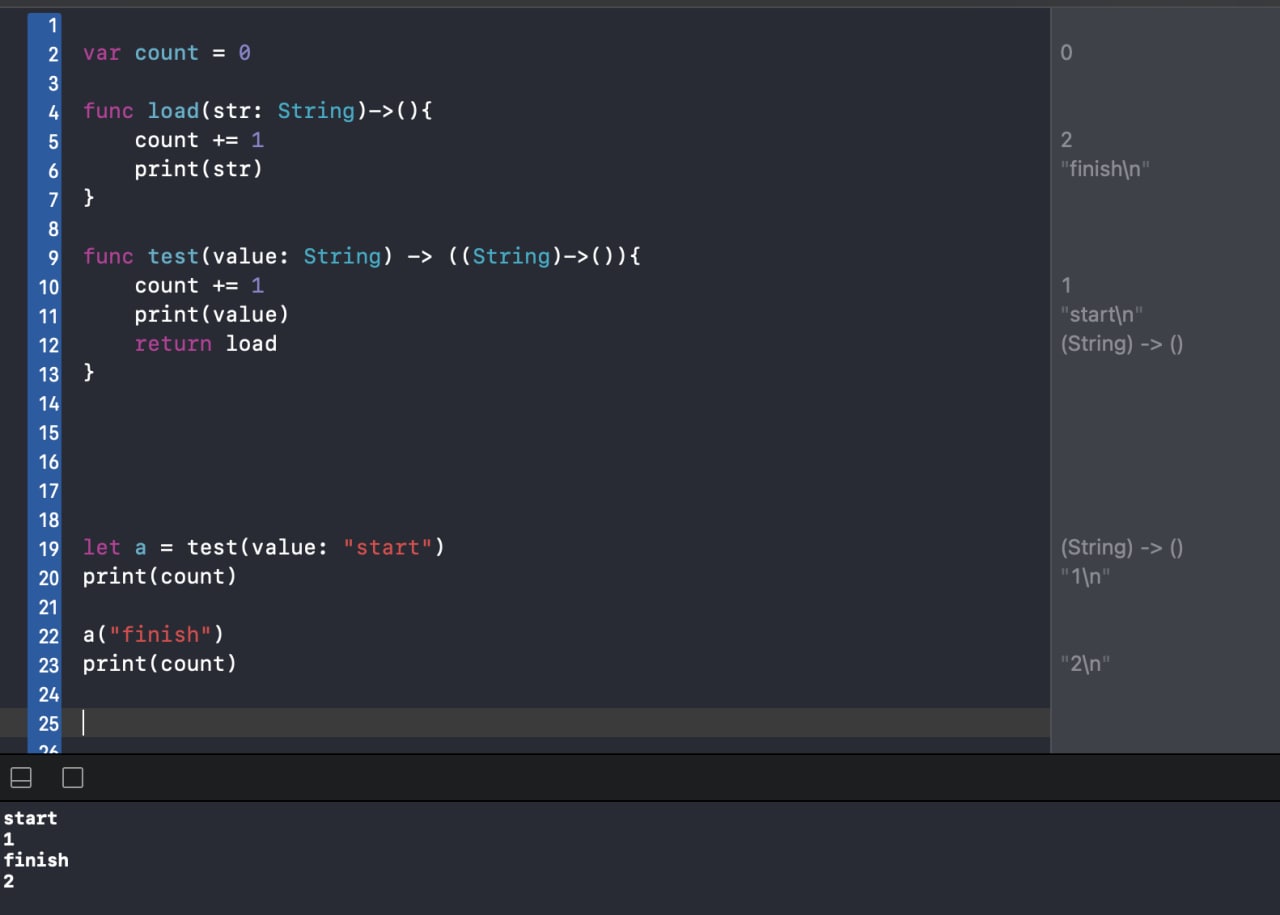This screenshot has width=1280, height=915.
Task: Click line number 19 in the gutter
Action: [49, 548]
